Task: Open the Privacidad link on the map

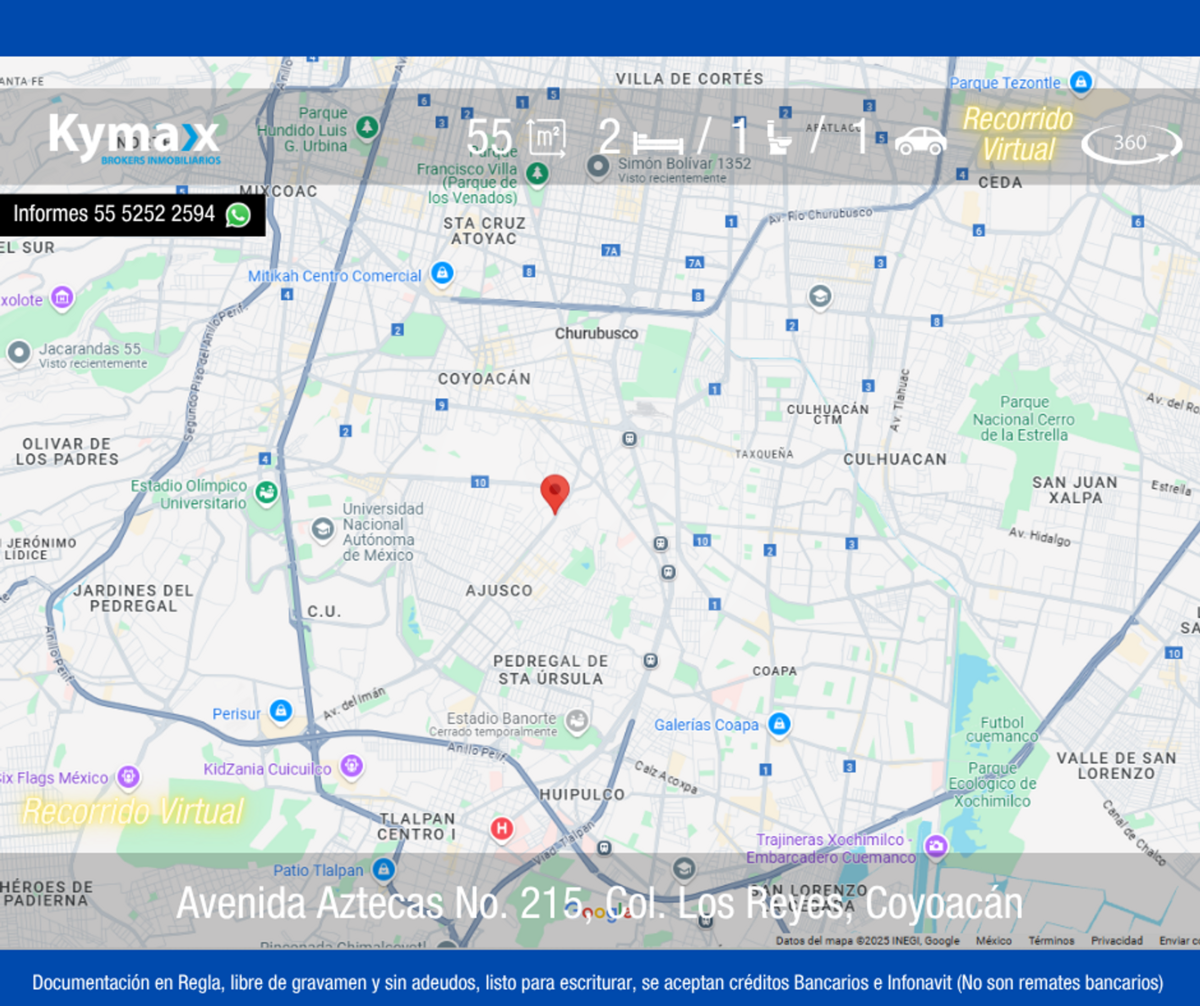Action: (x=1117, y=940)
